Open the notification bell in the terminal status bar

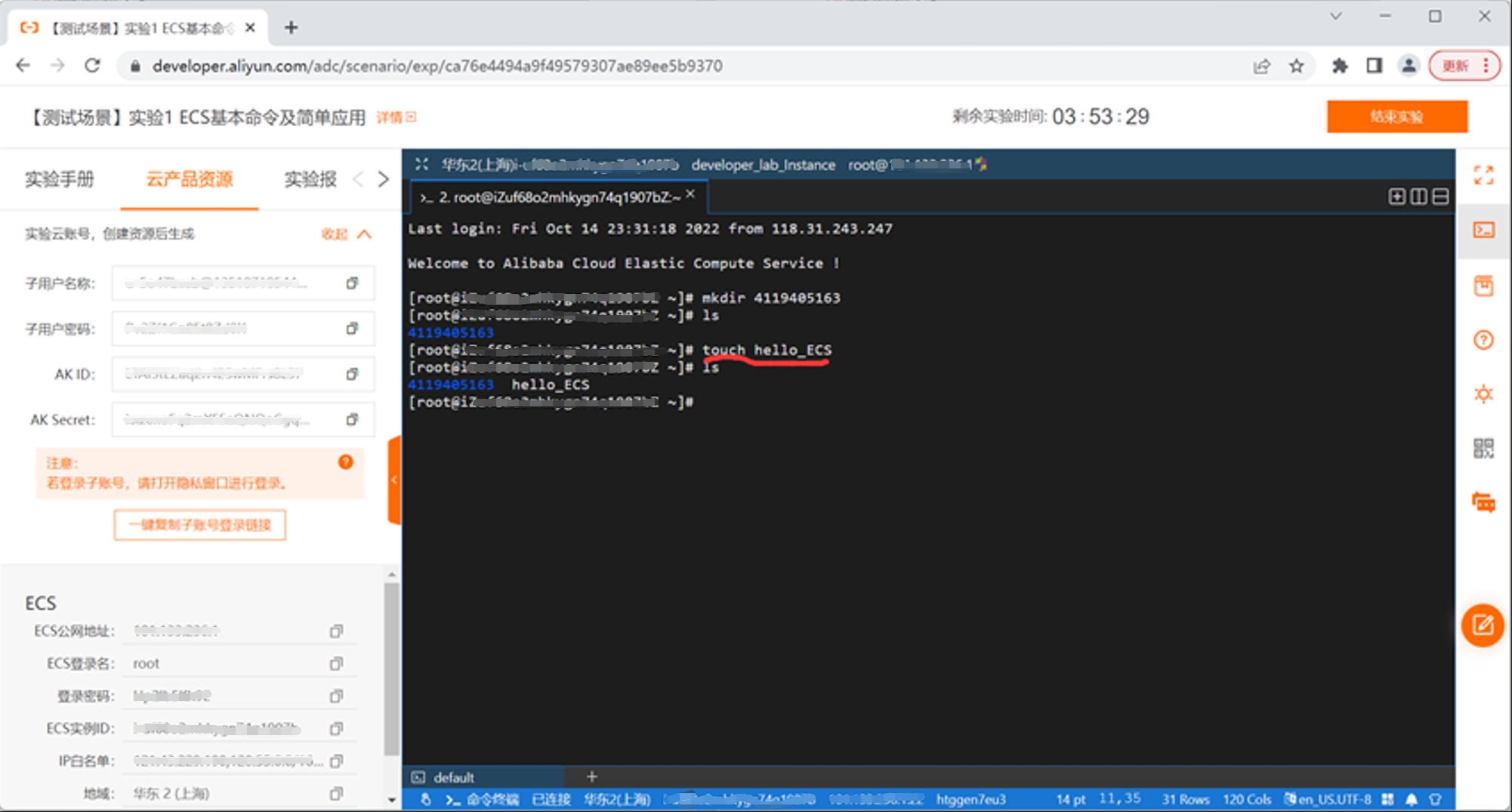pos(1411,799)
